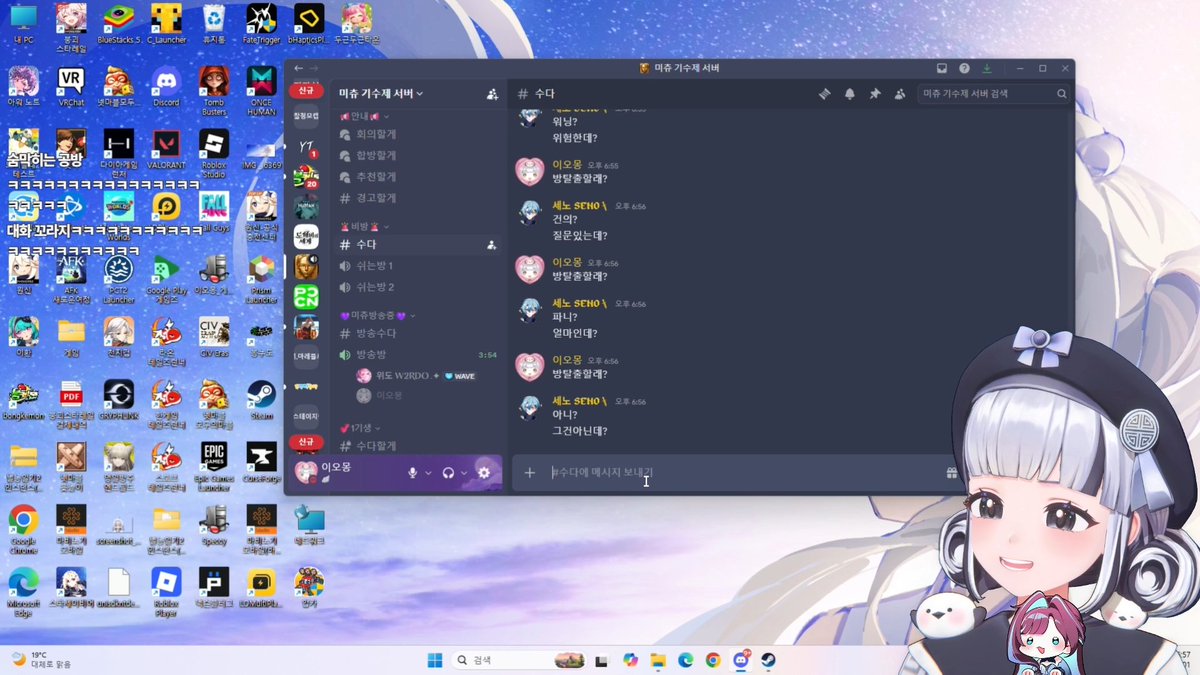Open the Discord icon in the taskbar
The width and height of the screenshot is (1200, 675).
(741, 660)
